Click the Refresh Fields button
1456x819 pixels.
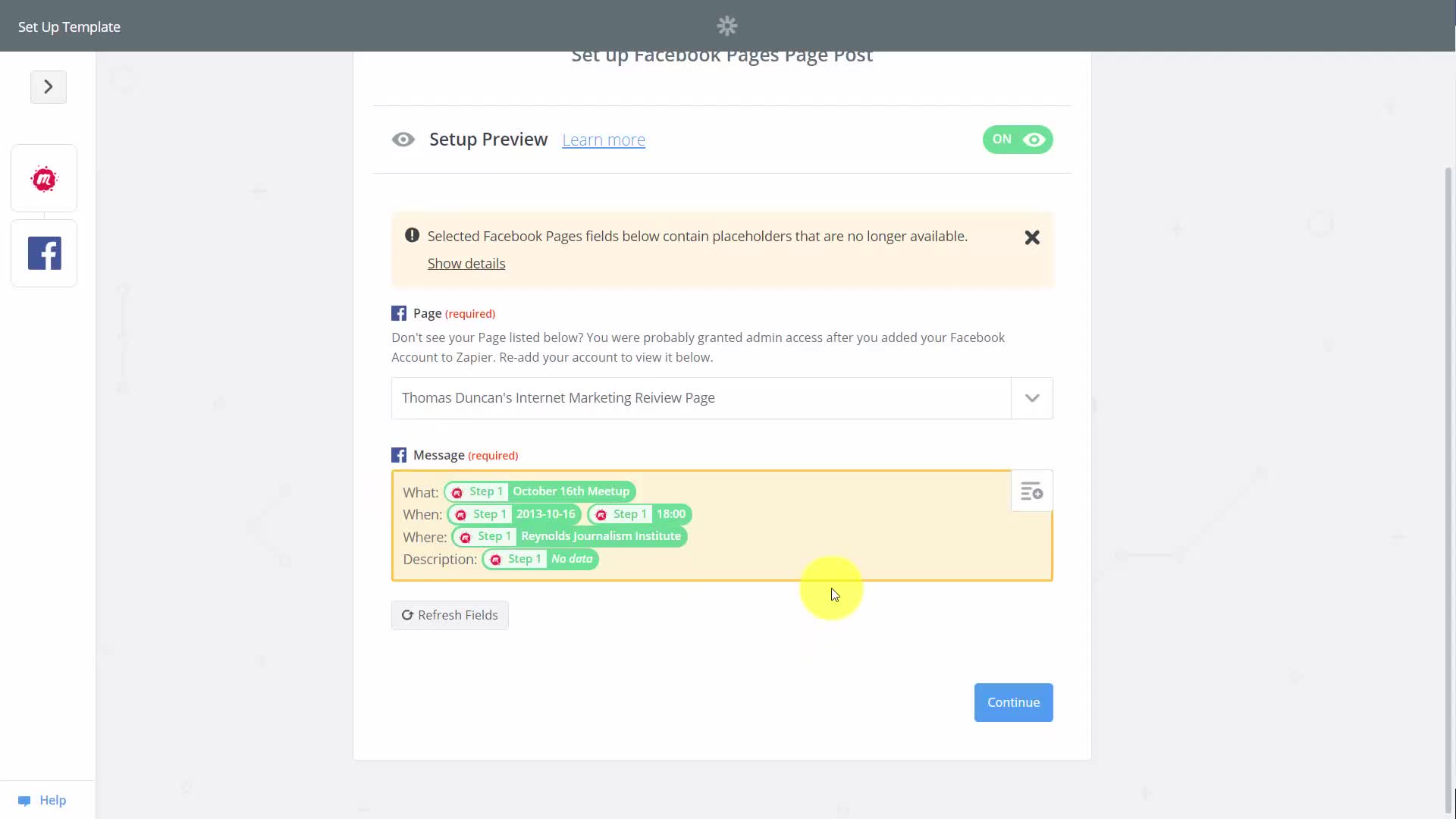point(450,615)
